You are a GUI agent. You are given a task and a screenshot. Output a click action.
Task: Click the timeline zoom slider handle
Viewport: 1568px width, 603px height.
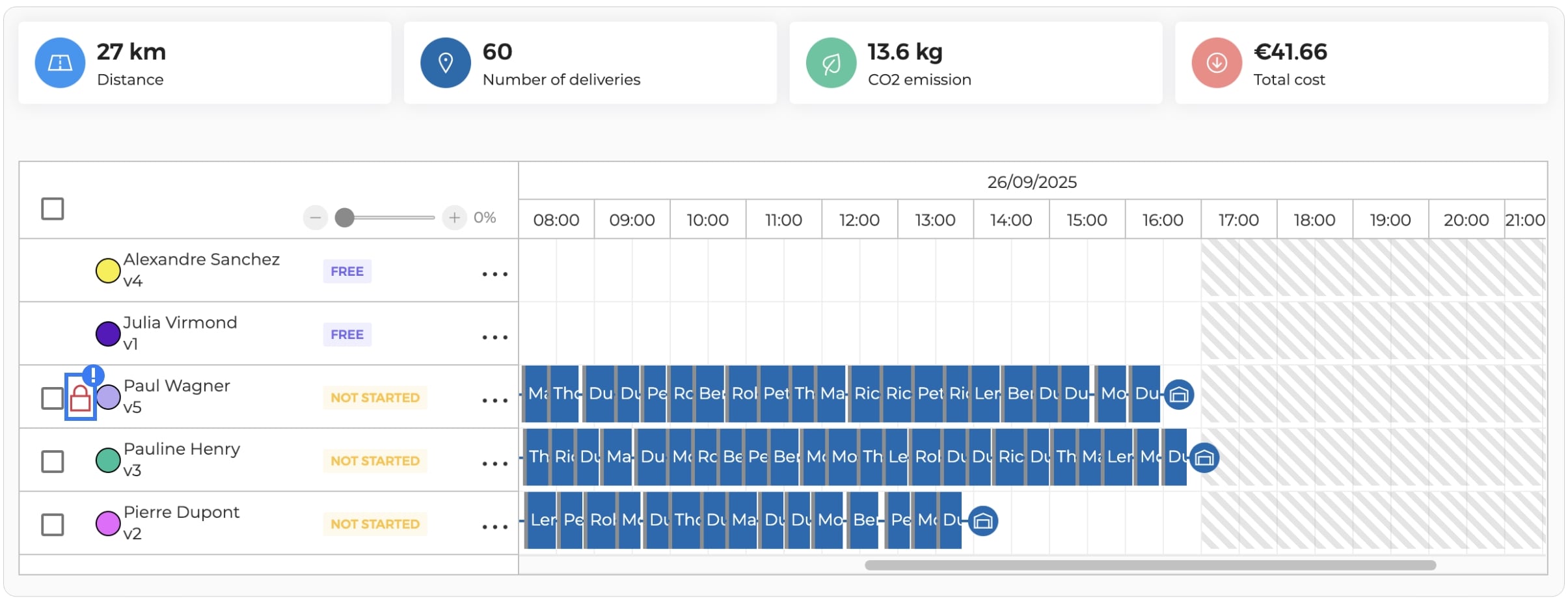coord(344,217)
